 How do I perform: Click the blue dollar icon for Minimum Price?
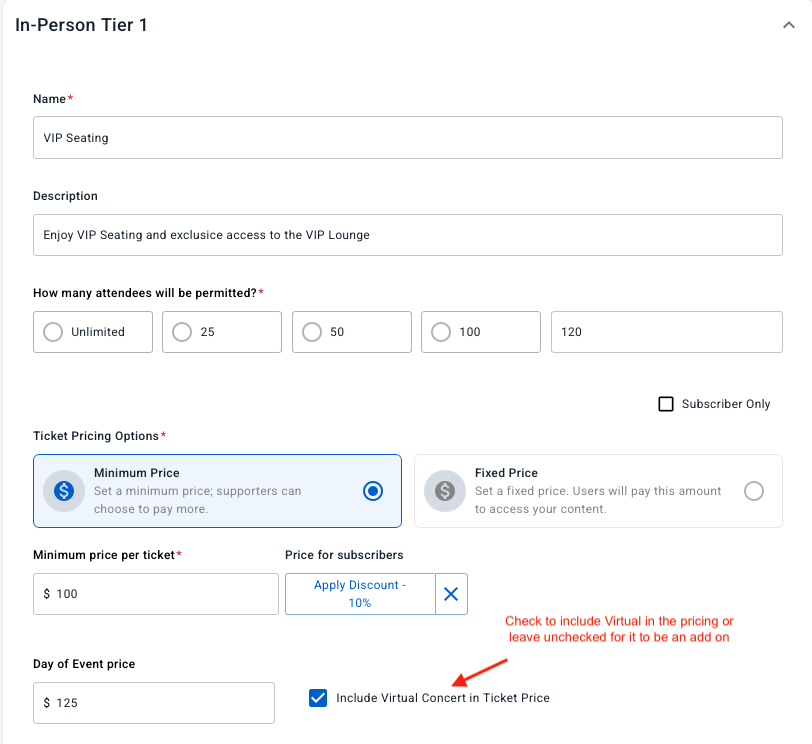tap(65, 491)
